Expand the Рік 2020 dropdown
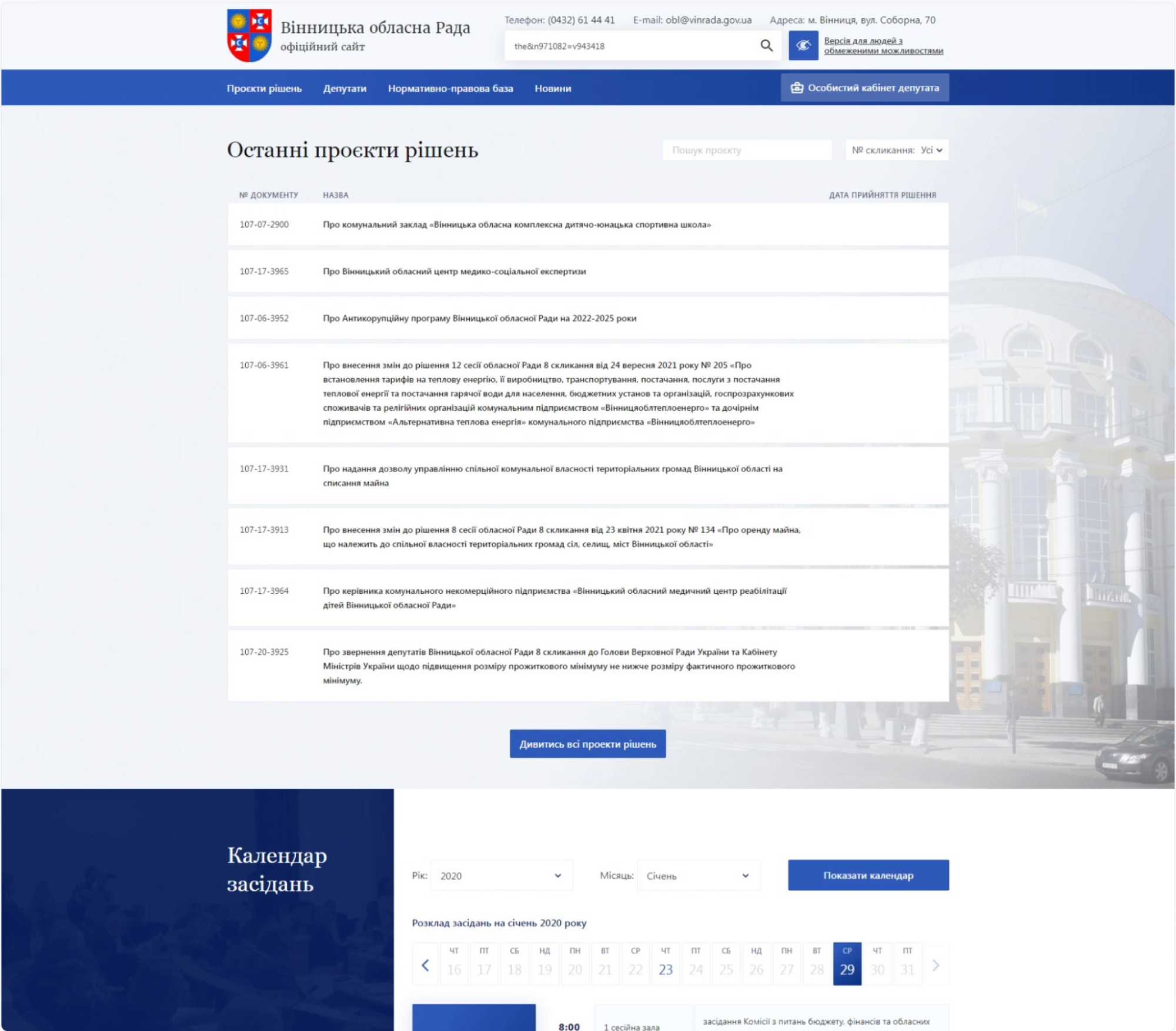Viewport: 1176px width, 1031px height. 501,876
